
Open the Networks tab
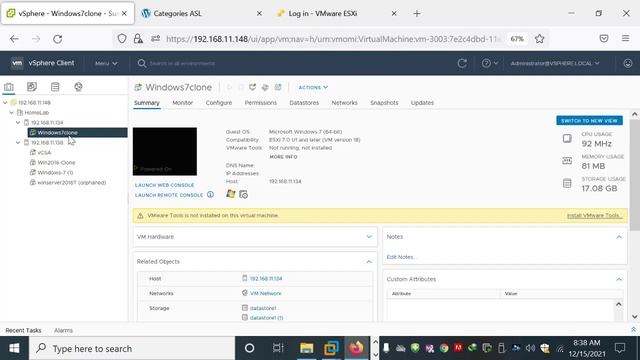[x=344, y=103]
